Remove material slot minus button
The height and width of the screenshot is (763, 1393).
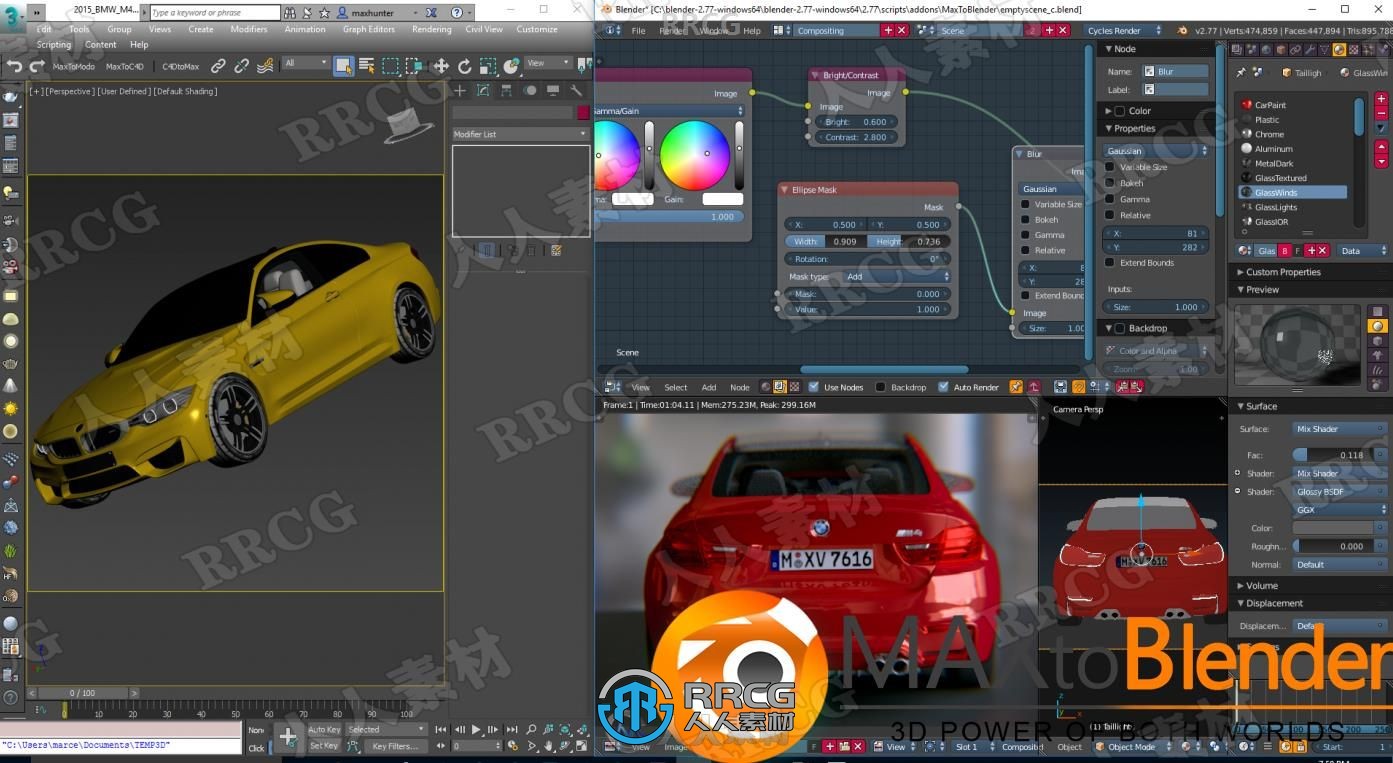pos(1381,113)
